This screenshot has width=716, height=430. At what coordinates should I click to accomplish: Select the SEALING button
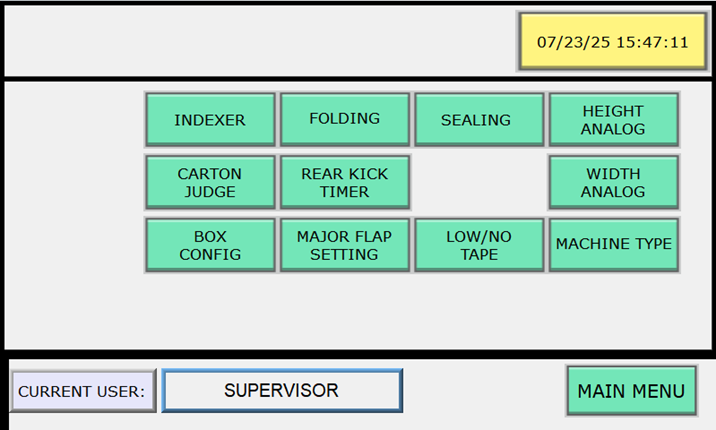479,120
